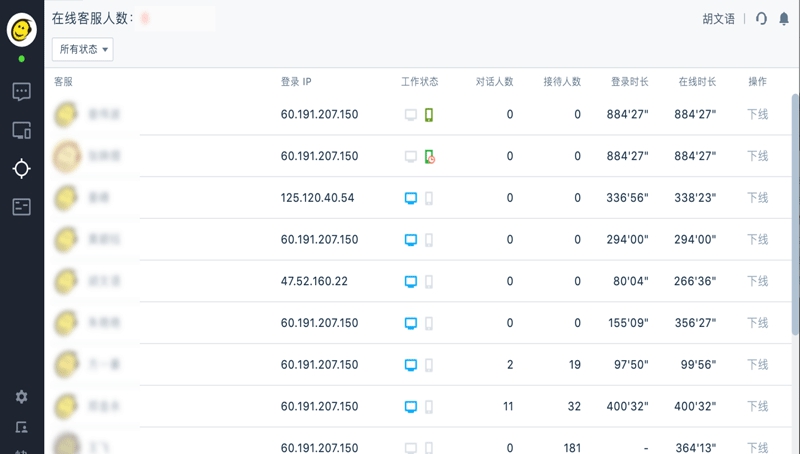Click 下线 for the 125.120.40.54 agent
Screen dimensions: 800x454
758,197
